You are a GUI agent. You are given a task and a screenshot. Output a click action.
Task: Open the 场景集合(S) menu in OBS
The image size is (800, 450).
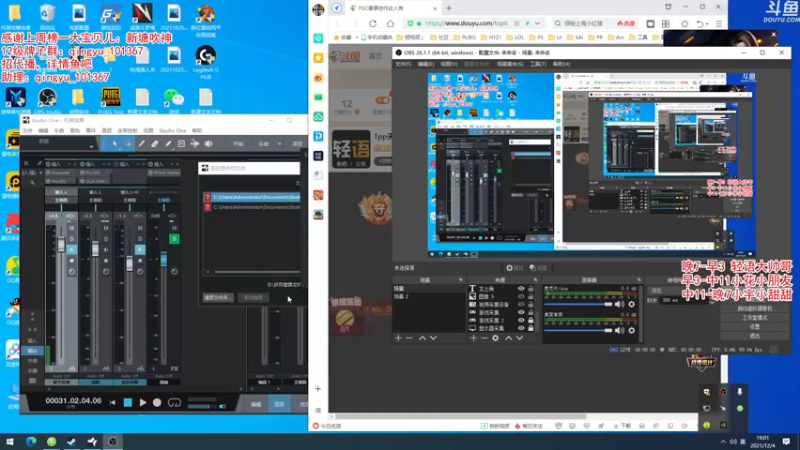(x=510, y=64)
